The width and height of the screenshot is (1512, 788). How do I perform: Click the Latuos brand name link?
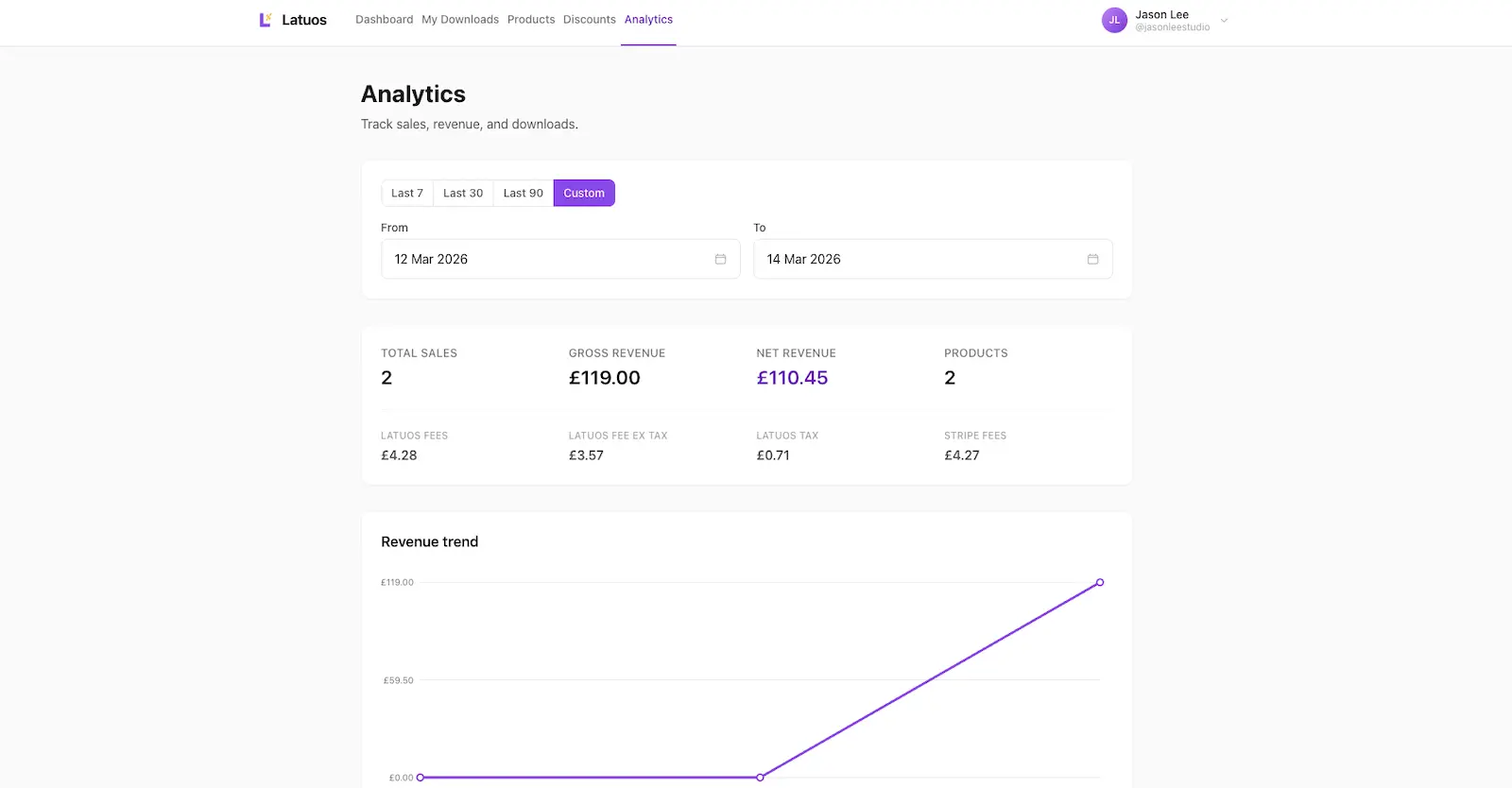pyautogui.click(x=304, y=20)
